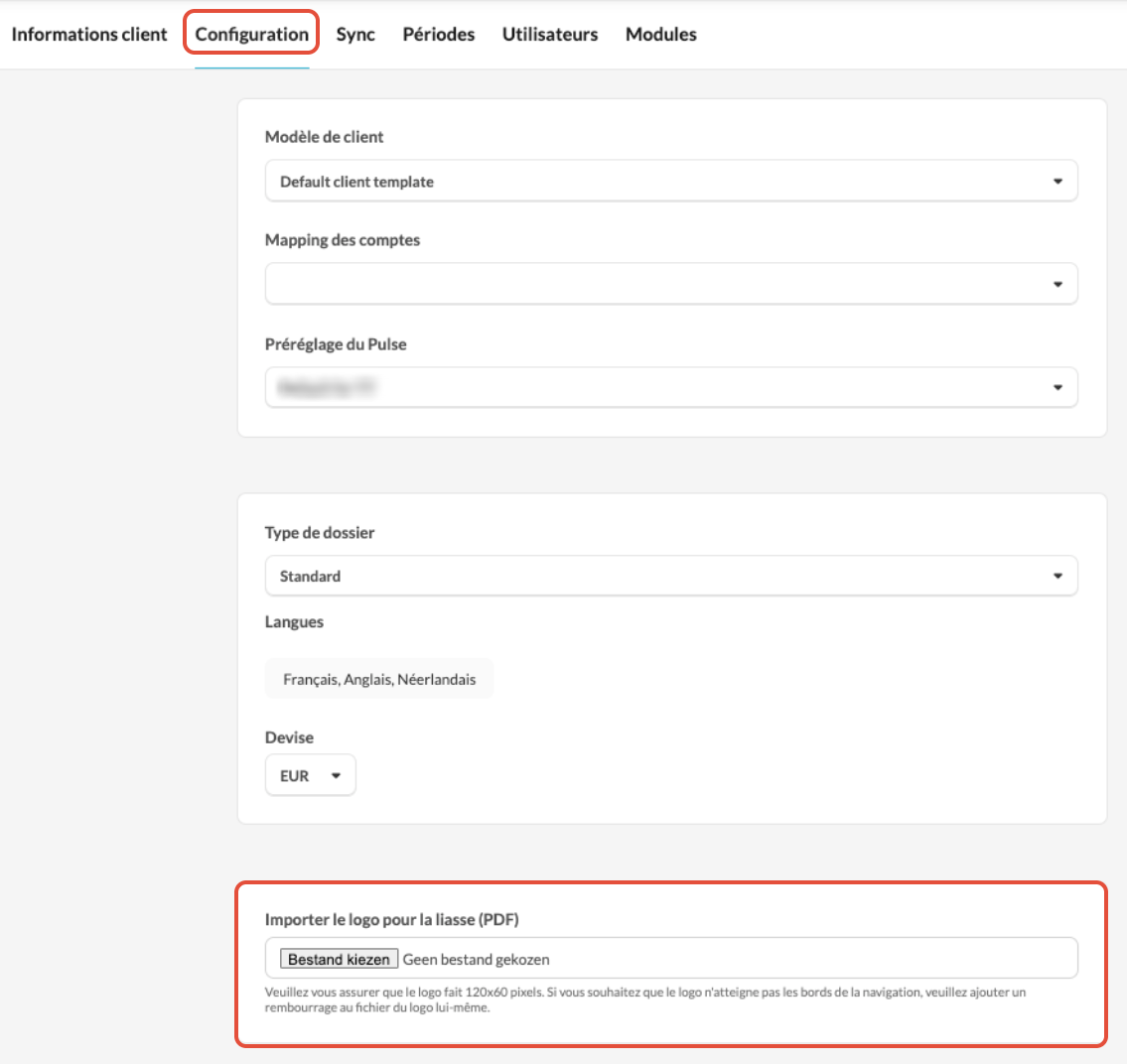Viewport: 1127px width, 1064px height.
Task: Click the 'Importer le logo pour la liasse (PDF)' label
Action: 391,920
